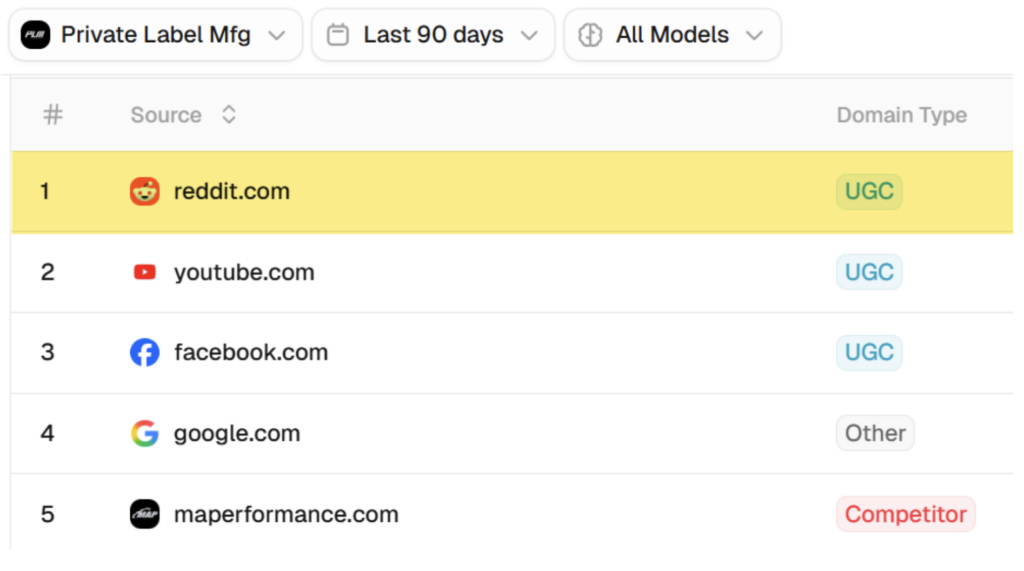1024x571 pixels.
Task: Open the reddit.com source link
Action: [232, 191]
